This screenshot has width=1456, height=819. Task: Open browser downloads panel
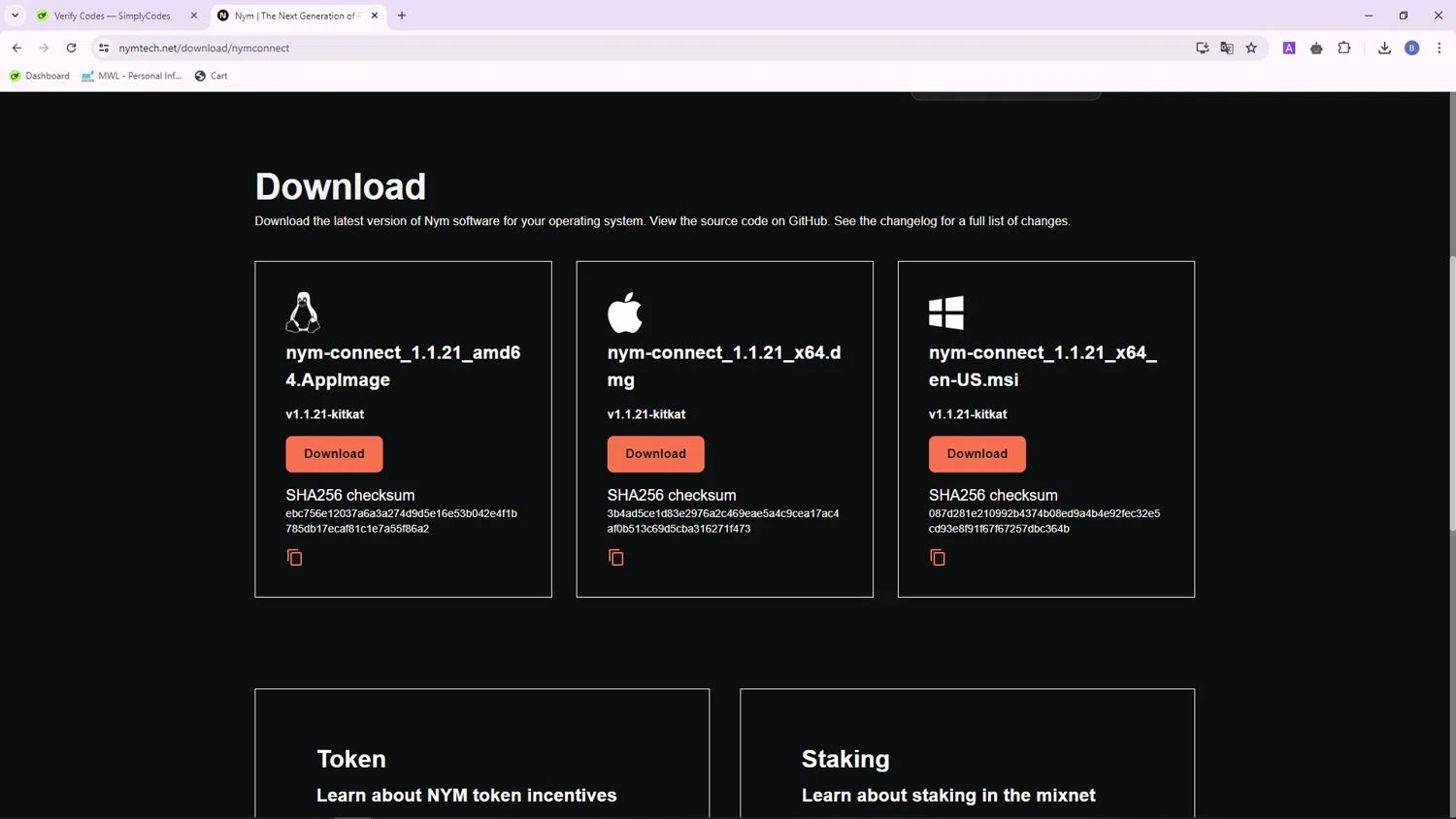pos(1384,48)
